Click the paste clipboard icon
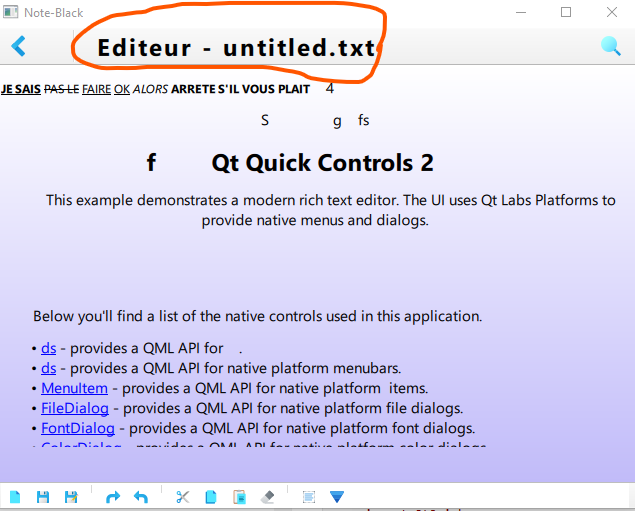 click(x=239, y=497)
